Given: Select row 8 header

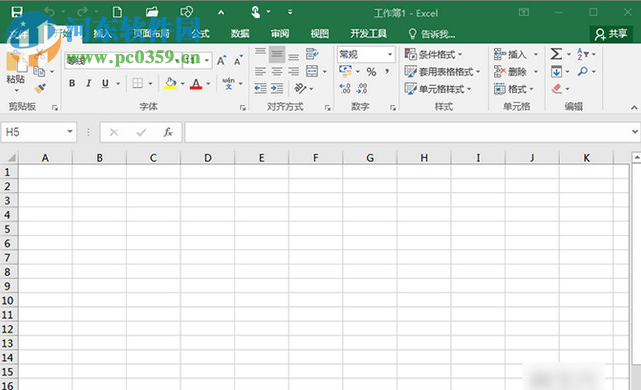Looking at the screenshot, I should (x=7, y=272).
